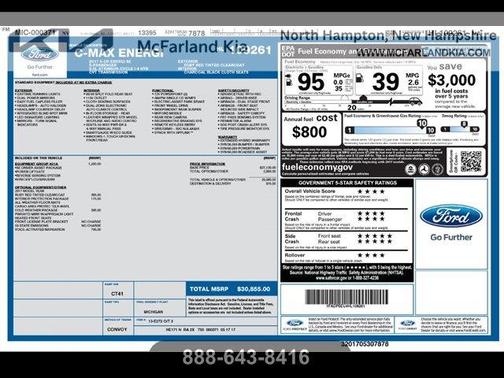Click the Standard Equipment Included header
The image size is (504, 378).
tap(63, 82)
